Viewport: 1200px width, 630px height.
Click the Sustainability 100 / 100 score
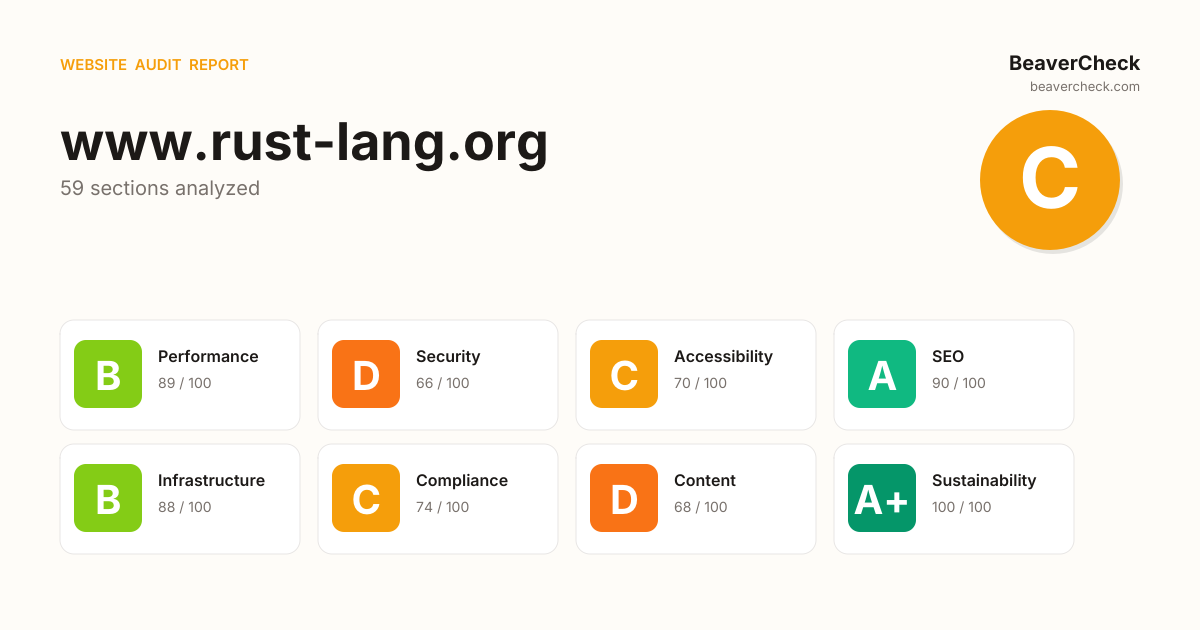pos(961,507)
